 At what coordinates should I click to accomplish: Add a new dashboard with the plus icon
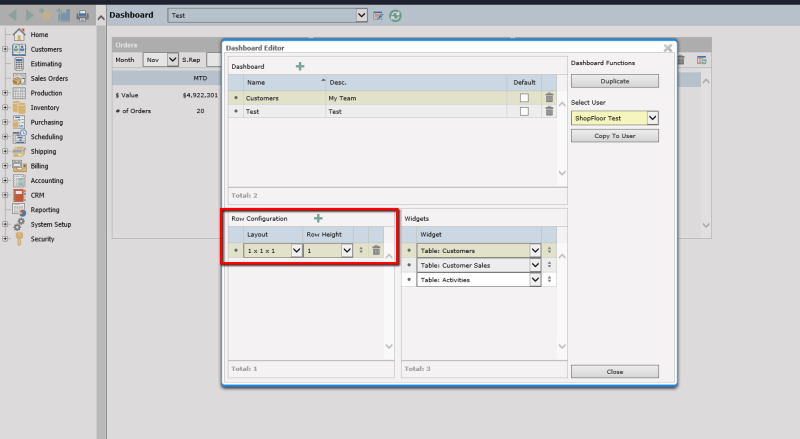pyautogui.click(x=300, y=66)
